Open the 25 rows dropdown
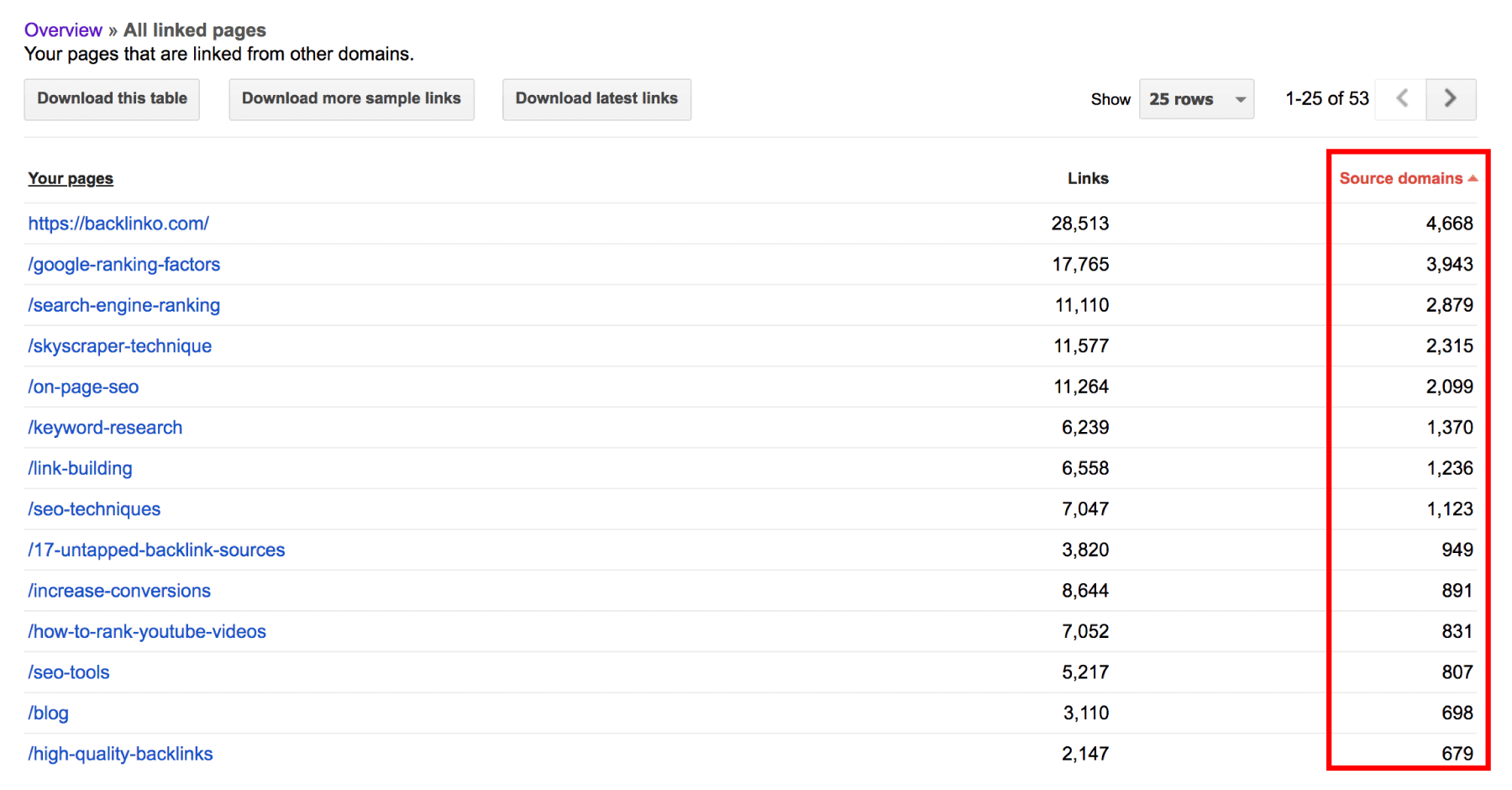The width and height of the screenshot is (1512, 790). pos(1196,99)
